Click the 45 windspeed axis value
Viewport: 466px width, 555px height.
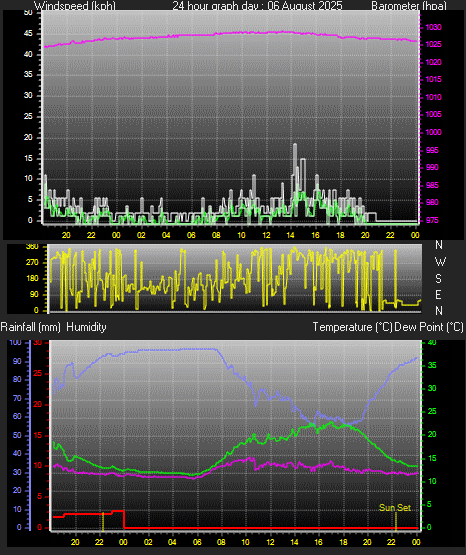(28, 34)
